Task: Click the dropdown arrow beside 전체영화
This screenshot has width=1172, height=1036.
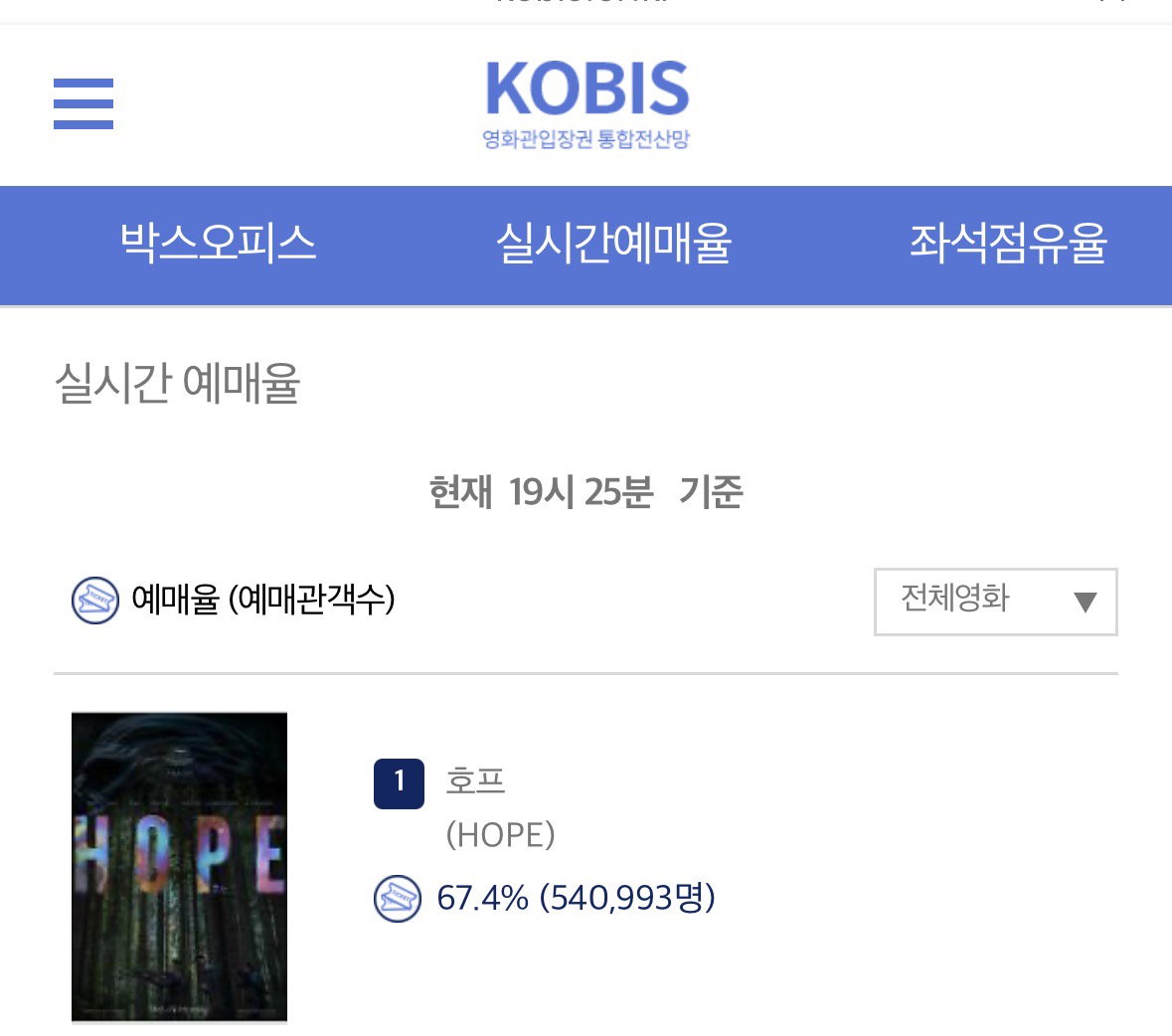Action: pyautogui.click(x=1085, y=602)
